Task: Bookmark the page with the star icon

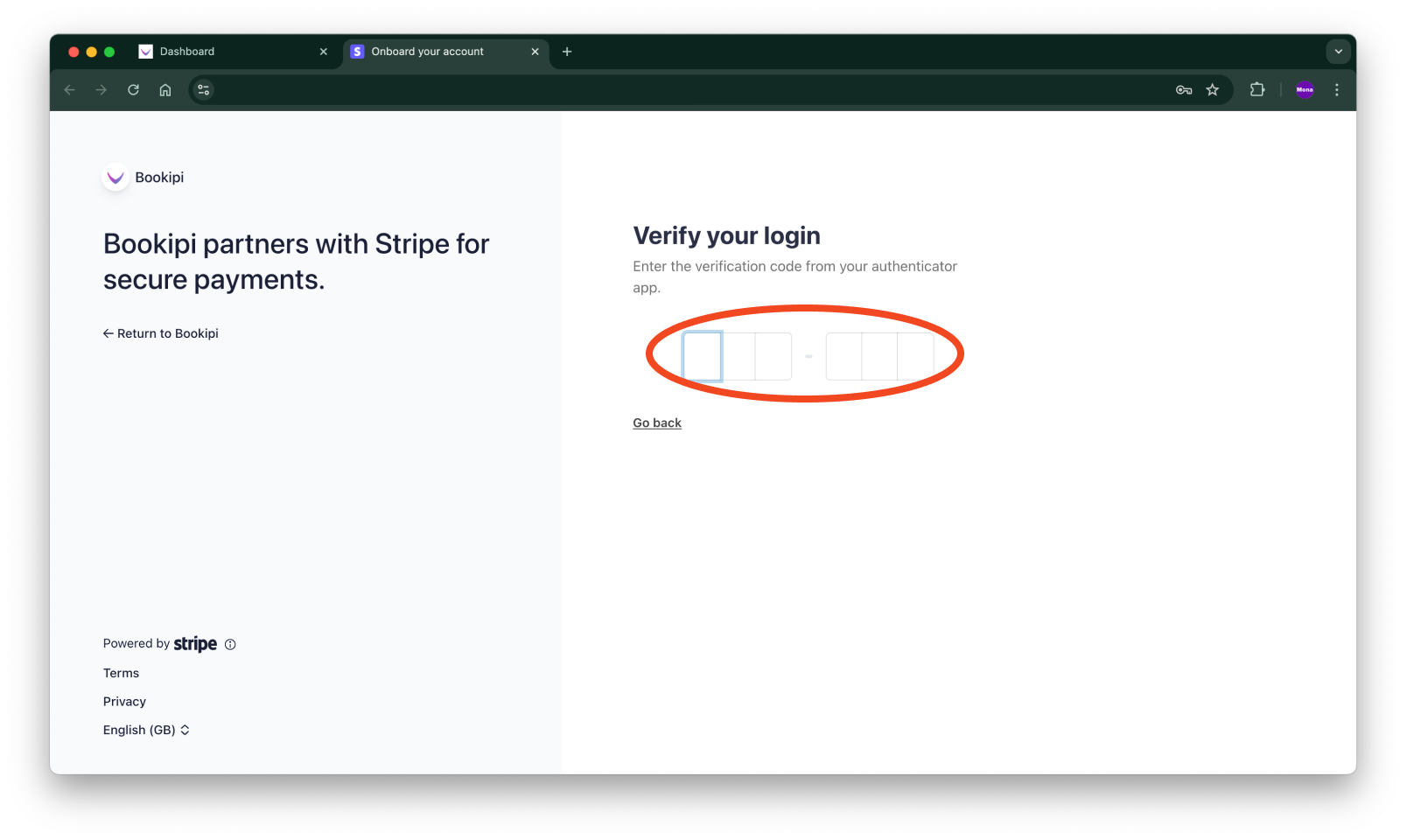Action: (1213, 89)
